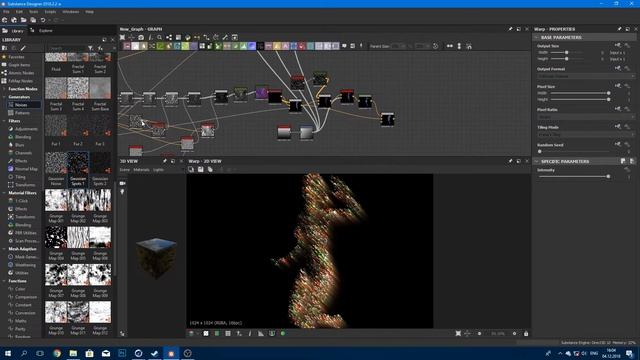The height and width of the screenshot is (360, 640).
Task: Select the Grunge Map 001 thumbnail
Action: point(56,200)
